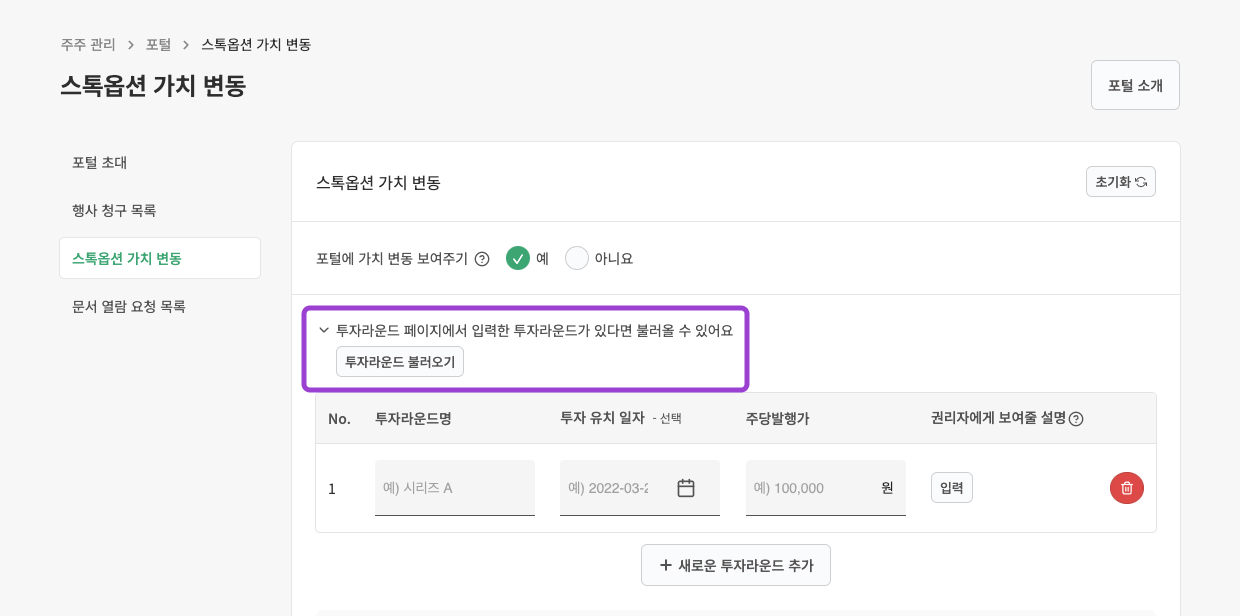The width and height of the screenshot is (1240, 616).
Task: Open 문서 열람 요청 목록 sidebar item
Action: [x=129, y=306]
